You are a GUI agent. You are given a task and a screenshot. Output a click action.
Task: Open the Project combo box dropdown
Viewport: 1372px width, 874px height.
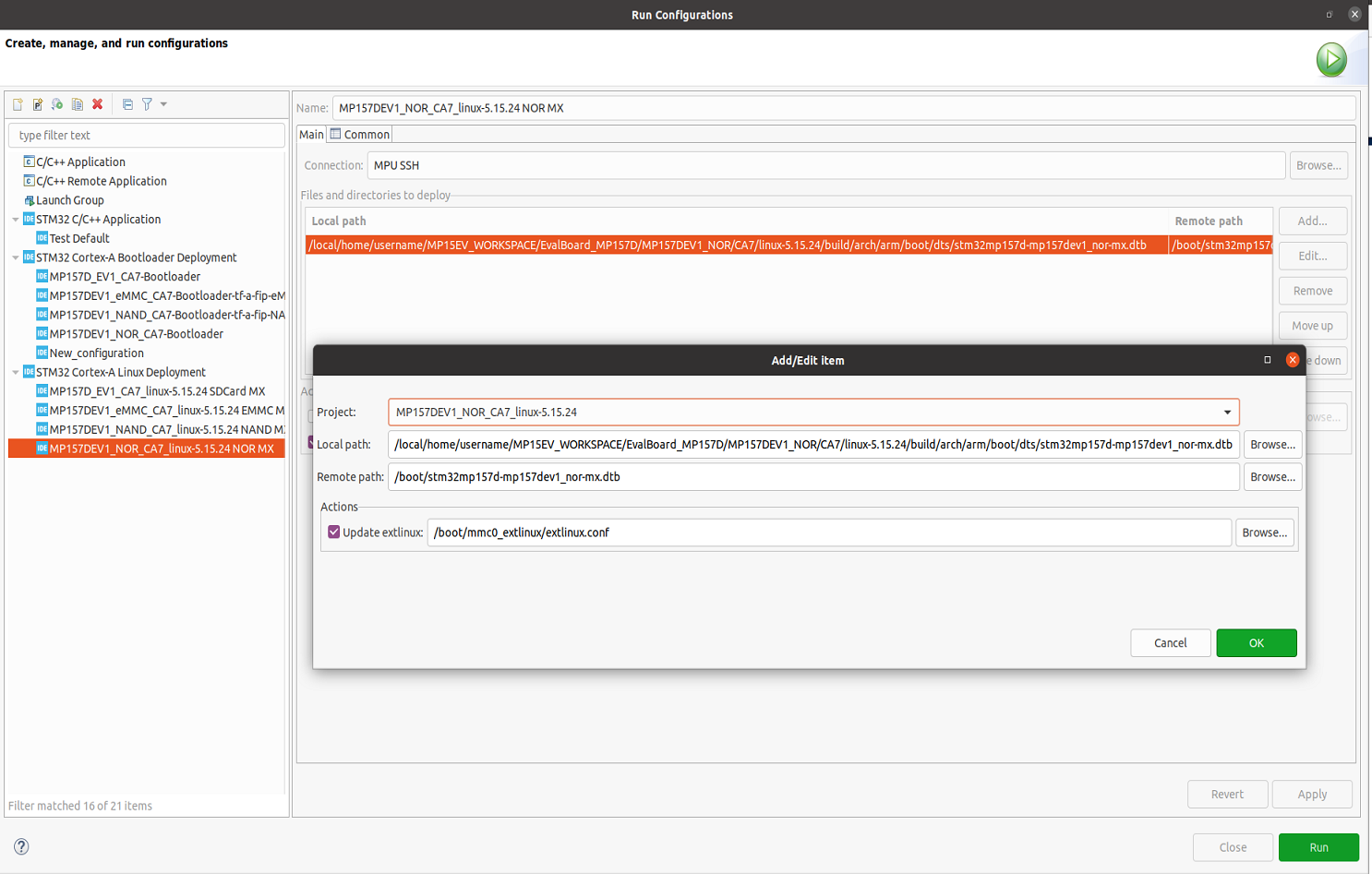click(x=1227, y=413)
